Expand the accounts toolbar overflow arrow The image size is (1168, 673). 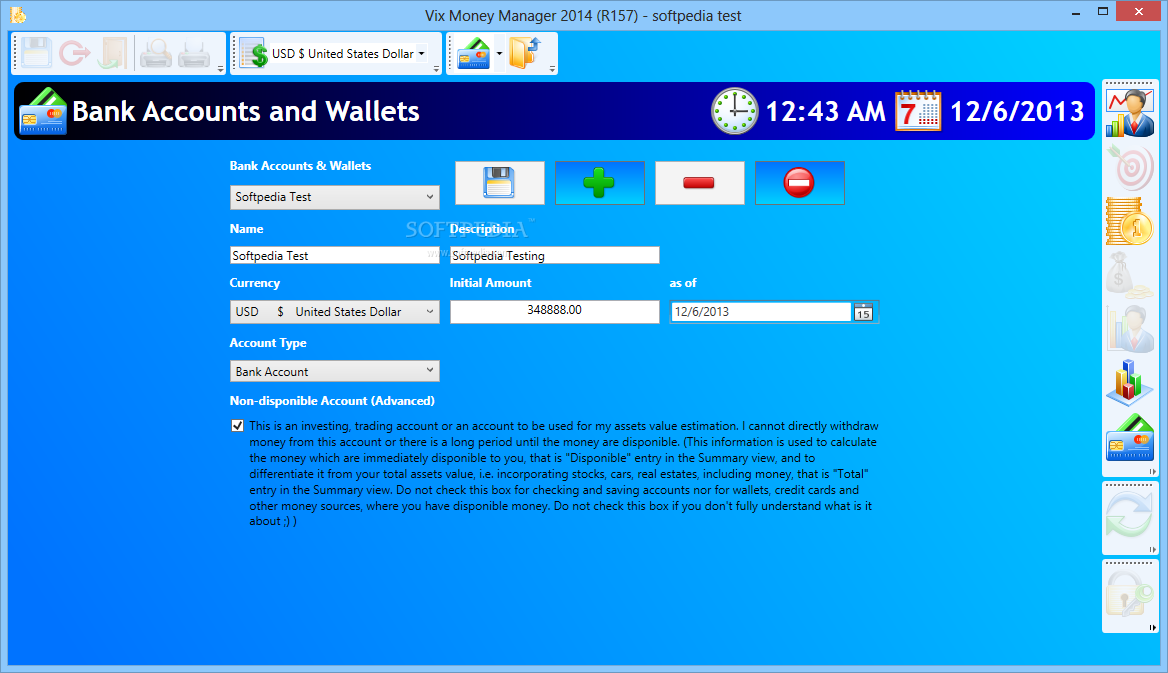point(552,69)
